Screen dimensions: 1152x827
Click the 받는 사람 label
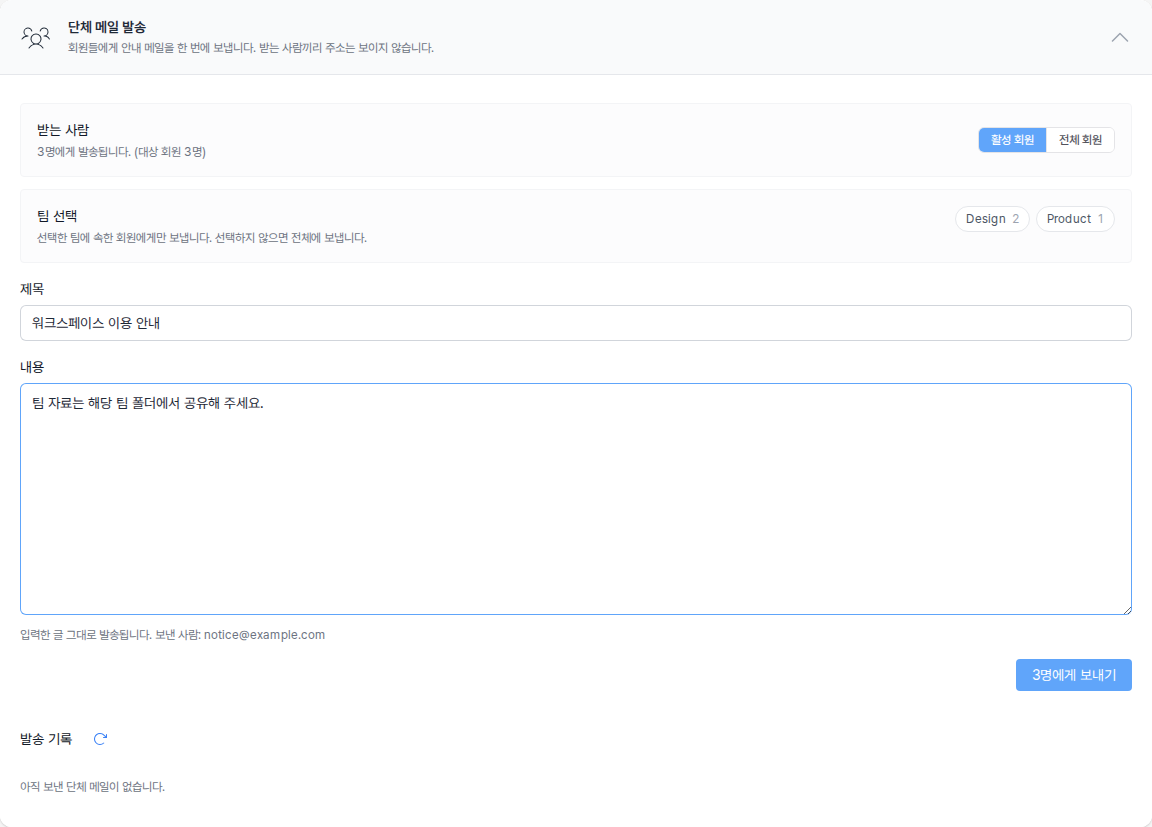click(x=63, y=130)
